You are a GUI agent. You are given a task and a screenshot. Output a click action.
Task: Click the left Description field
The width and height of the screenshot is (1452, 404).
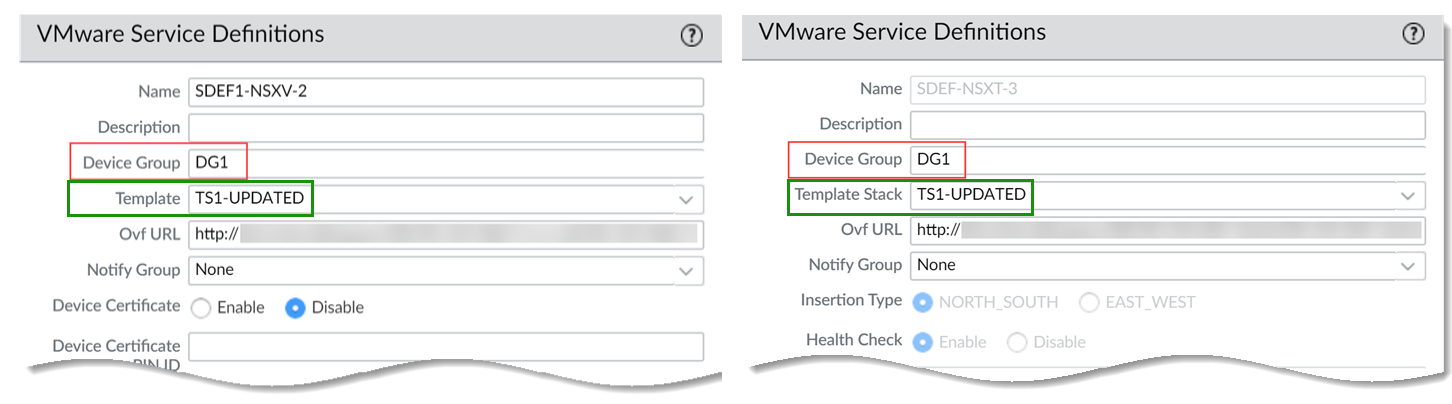click(445, 128)
